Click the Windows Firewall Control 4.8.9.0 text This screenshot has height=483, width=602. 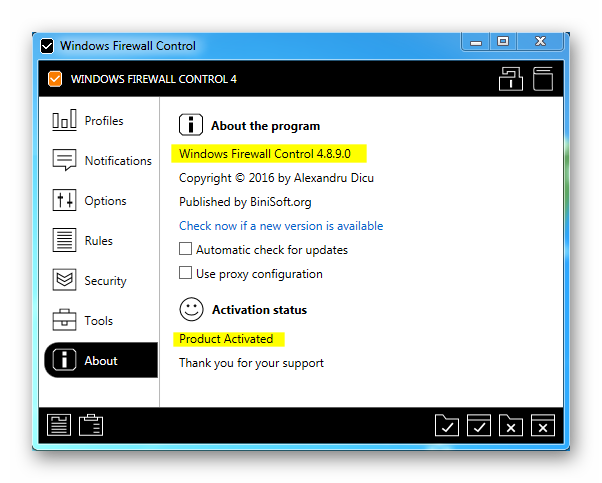(x=265, y=154)
